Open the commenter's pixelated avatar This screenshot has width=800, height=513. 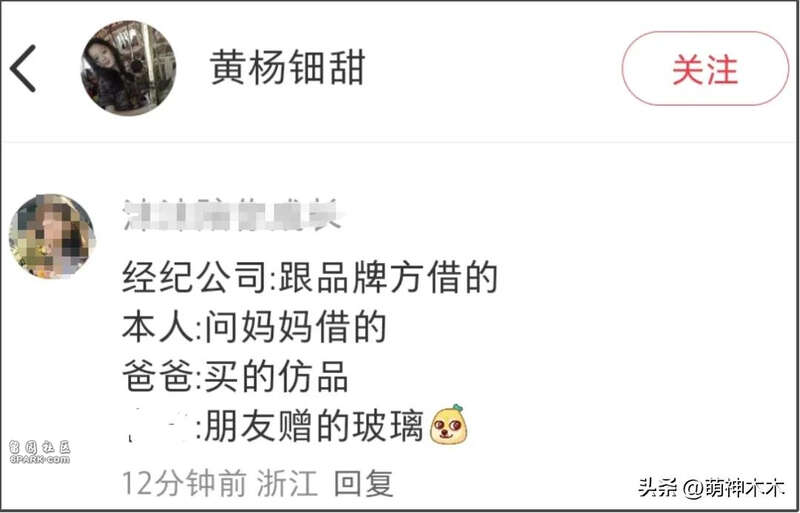(x=52, y=236)
